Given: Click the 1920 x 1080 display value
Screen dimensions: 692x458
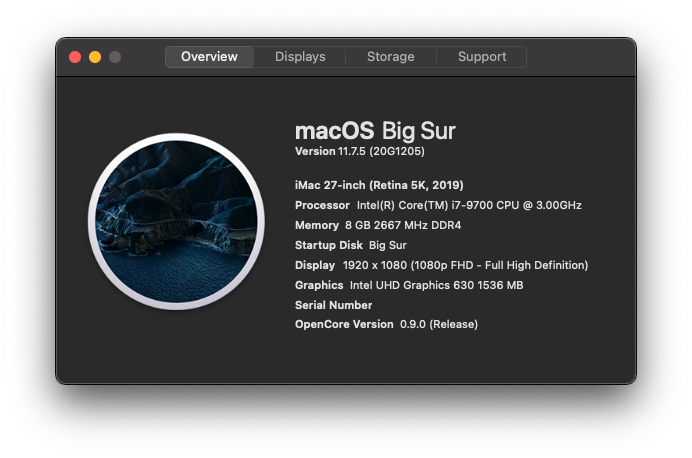Looking at the screenshot, I should (465, 265).
